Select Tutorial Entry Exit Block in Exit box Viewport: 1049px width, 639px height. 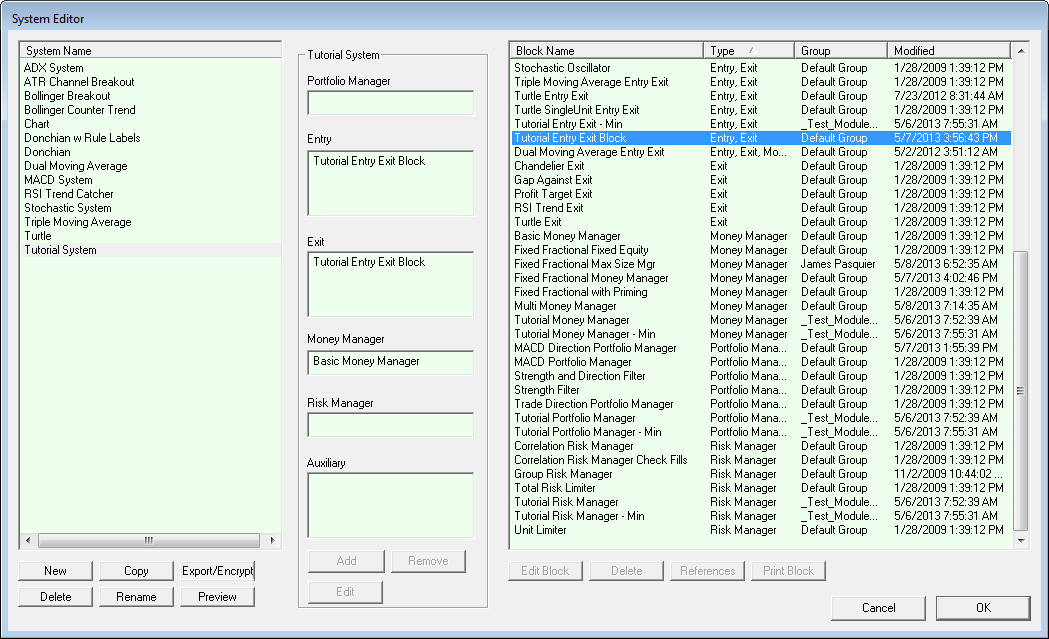point(369,262)
